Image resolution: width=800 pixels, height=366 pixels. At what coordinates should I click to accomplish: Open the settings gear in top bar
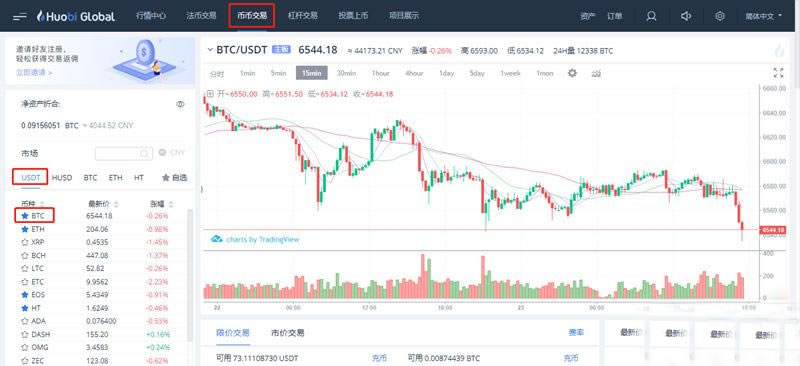click(720, 16)
